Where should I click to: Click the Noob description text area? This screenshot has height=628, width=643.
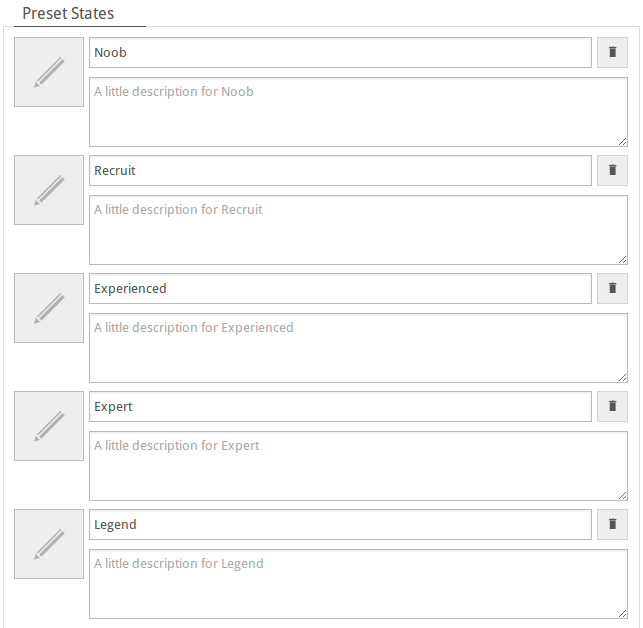358,112
